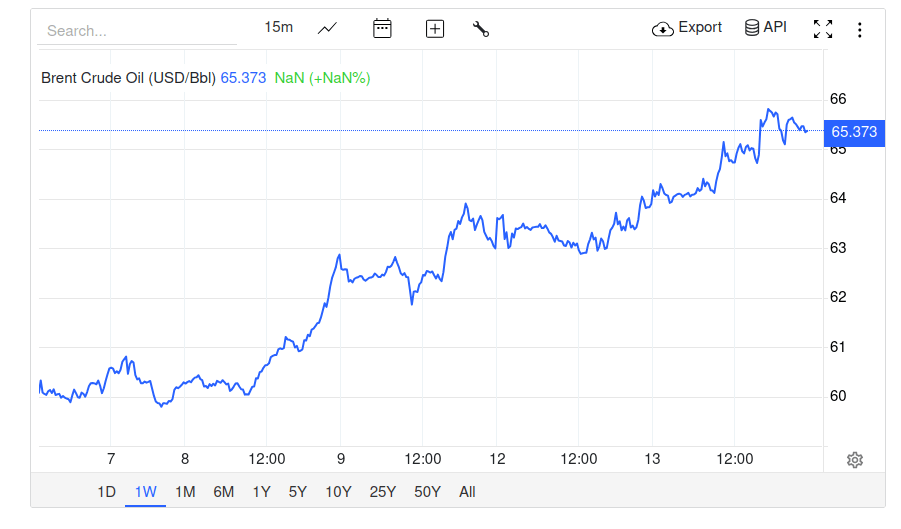Open the API database option
The height and width of the screenshot is (529, 901).
tap(766, 28)
